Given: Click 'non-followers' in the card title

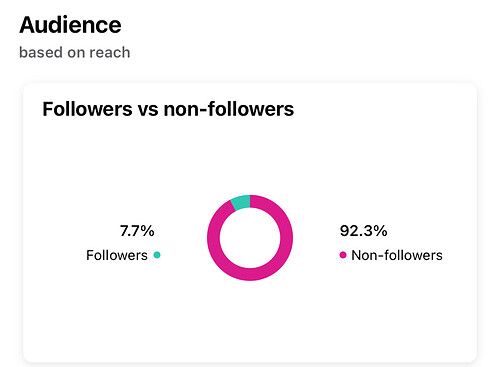Looking at the screenshot, I should pyautogui.click(x=229, y=109).
